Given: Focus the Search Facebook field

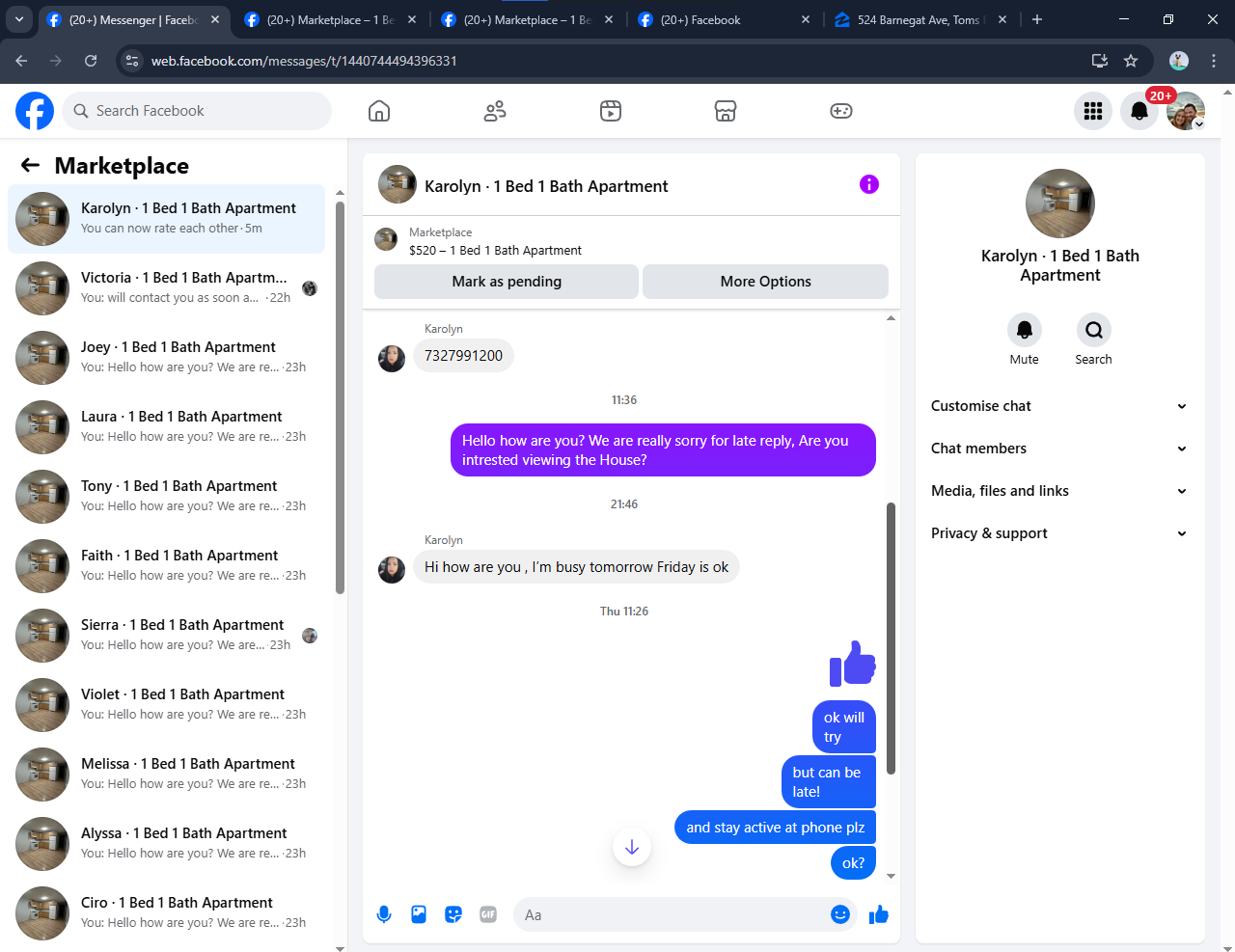Looking at the screenshot, I should (197, 111).
